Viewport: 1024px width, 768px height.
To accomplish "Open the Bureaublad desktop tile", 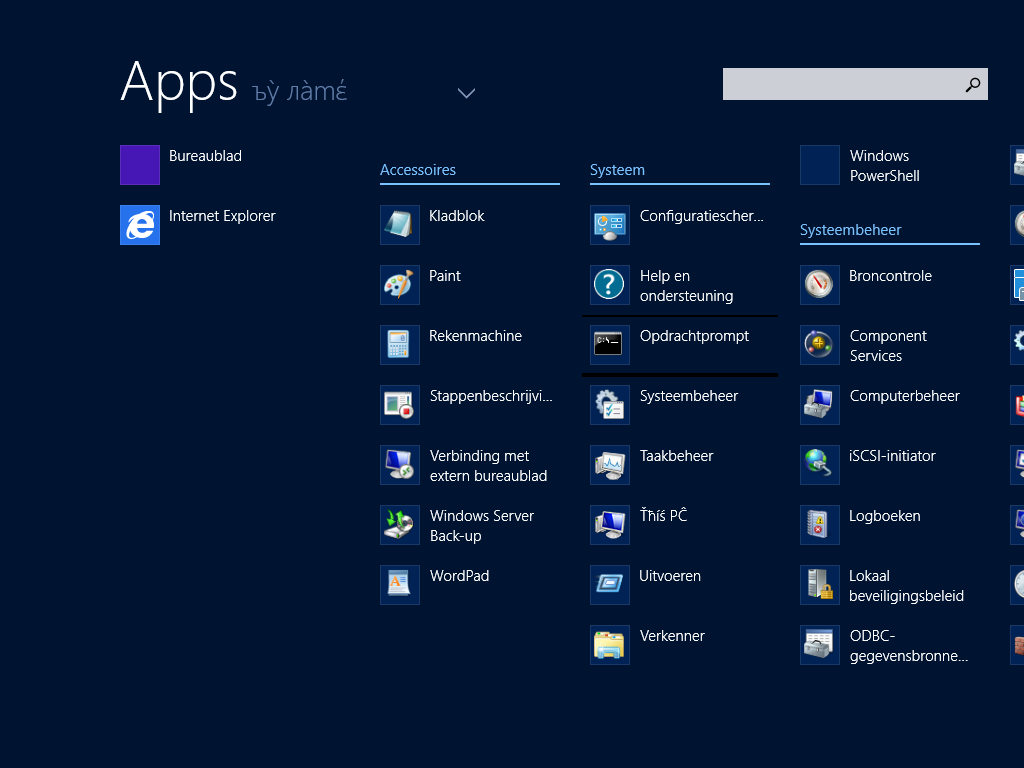I will (x=140, y=165).
